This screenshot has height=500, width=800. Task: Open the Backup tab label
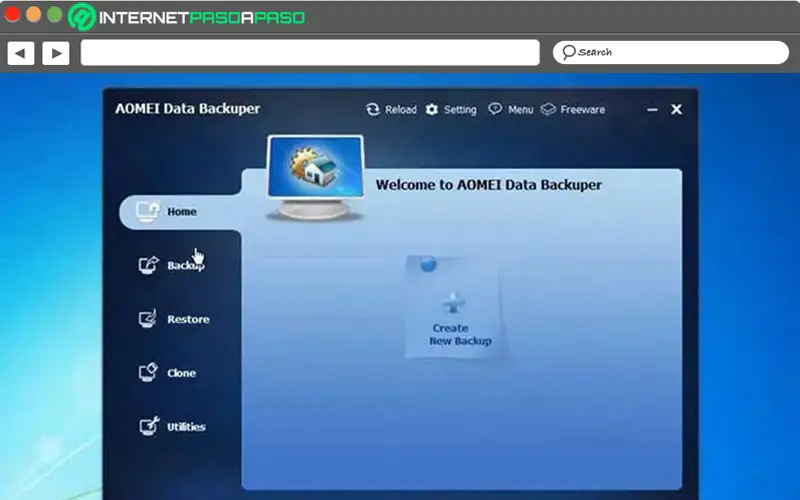186,265
